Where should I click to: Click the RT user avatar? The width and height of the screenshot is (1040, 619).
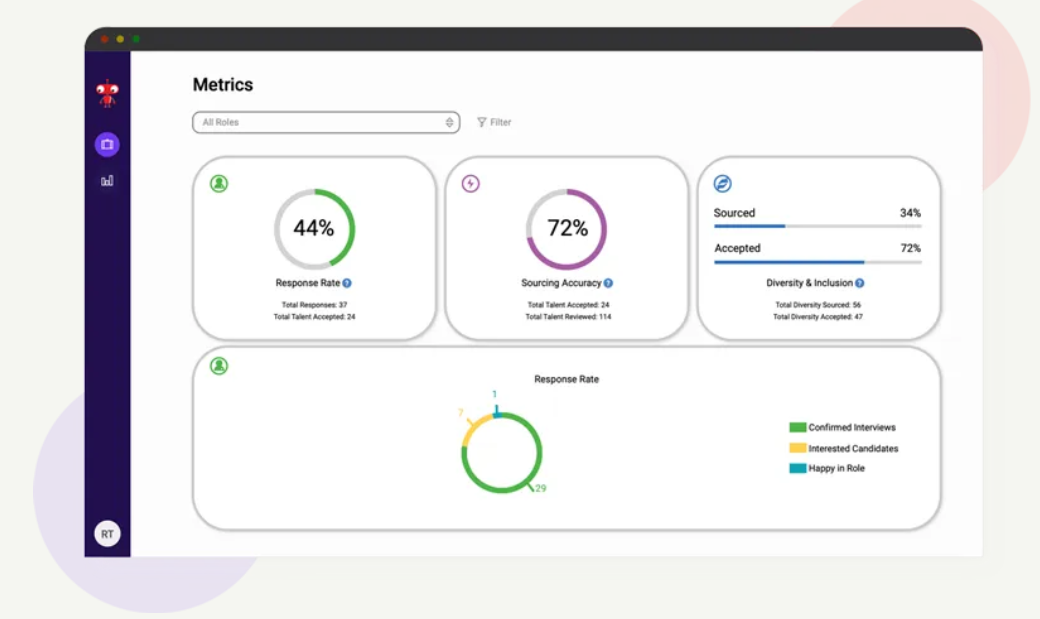[107, 534]
